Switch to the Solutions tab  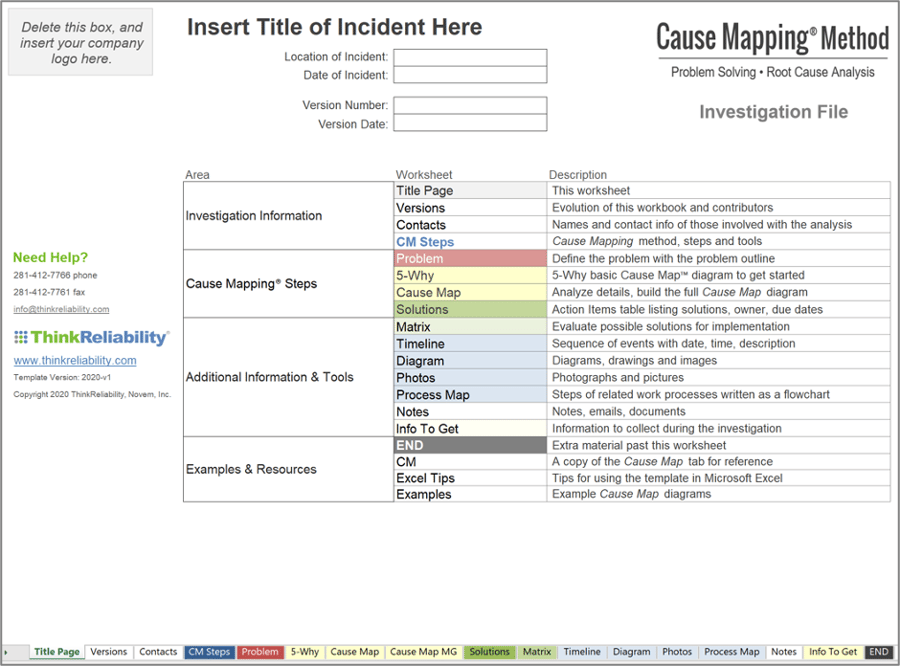[489, 651]
